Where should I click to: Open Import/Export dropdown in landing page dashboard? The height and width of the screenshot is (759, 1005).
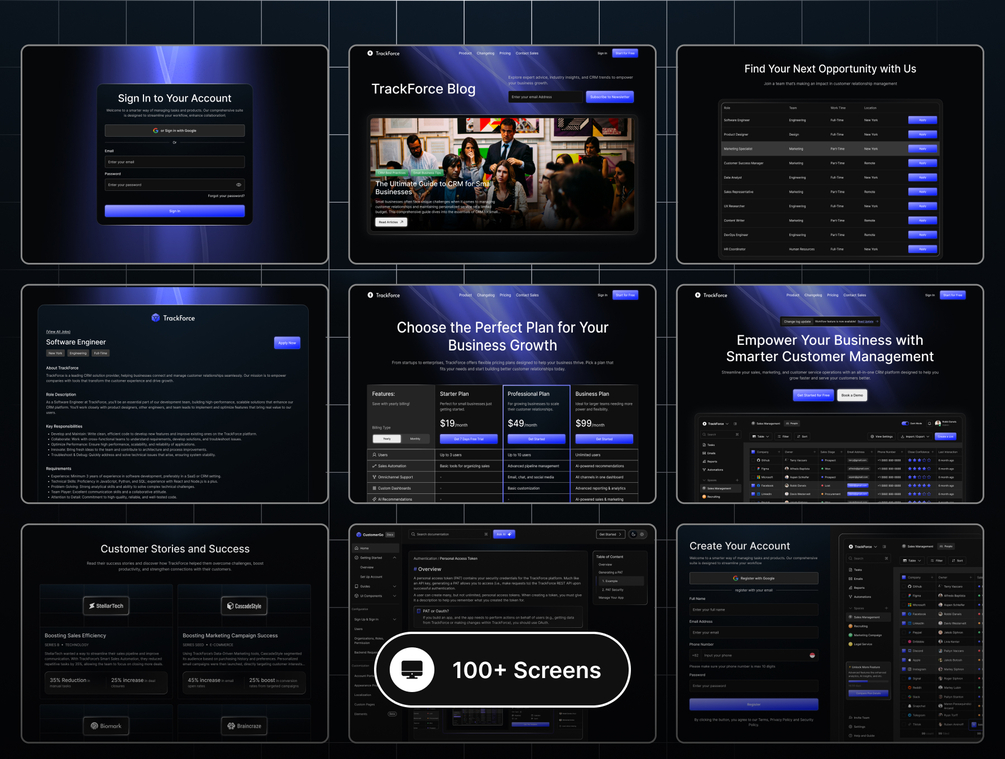914,436
